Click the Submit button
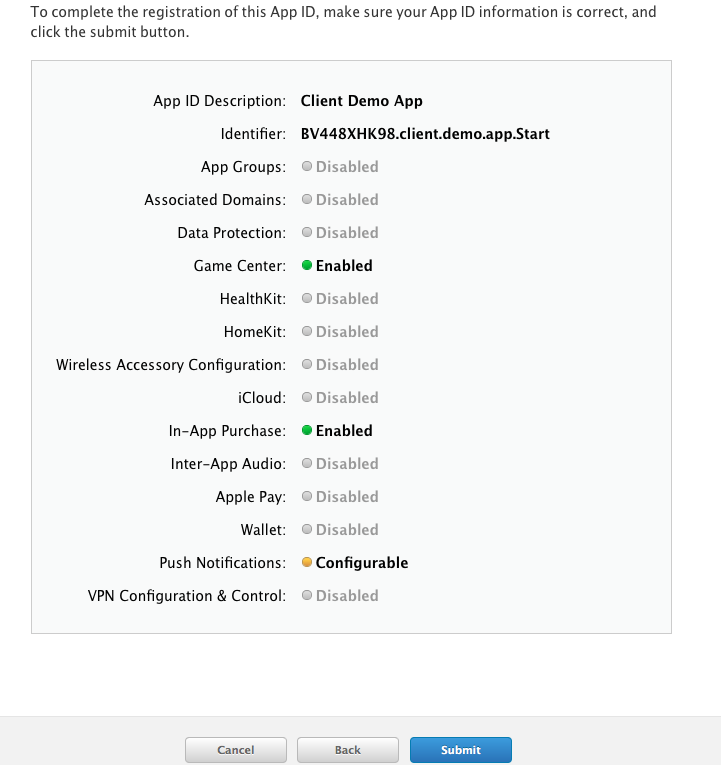Image resolution: width=721 pixels, height=765 pixels. 460,750
